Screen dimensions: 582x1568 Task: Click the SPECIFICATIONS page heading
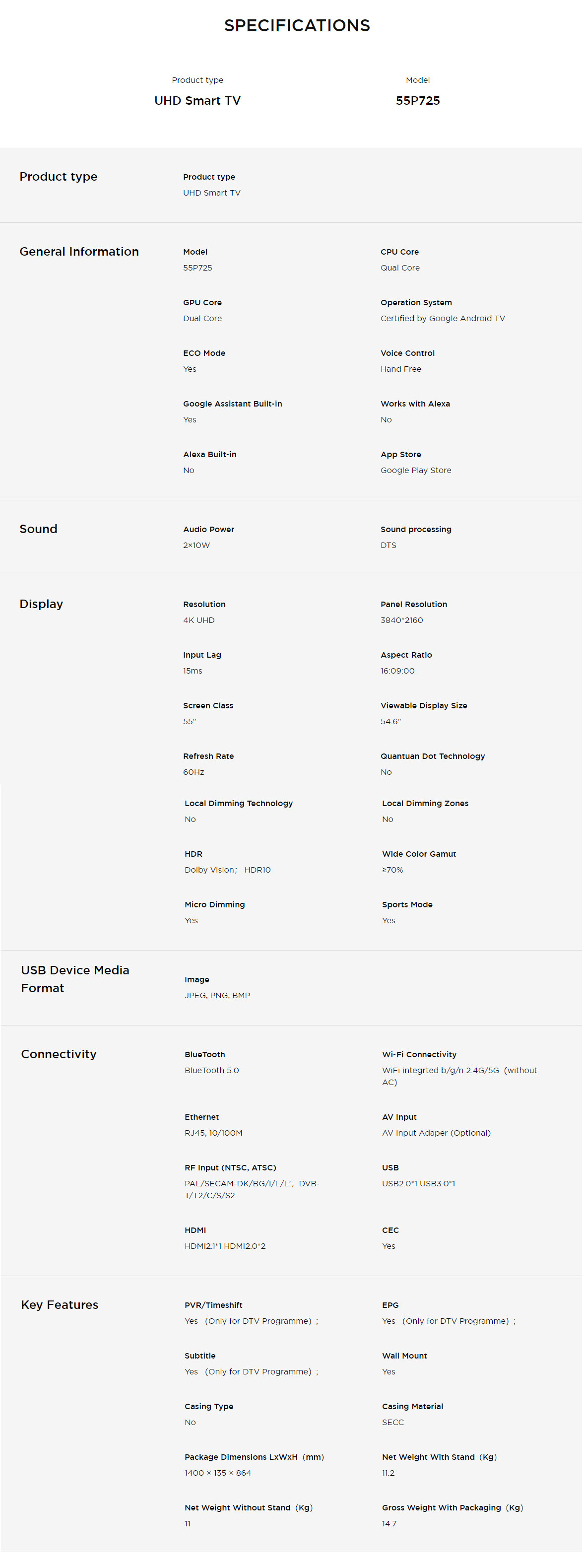(297, 26)
